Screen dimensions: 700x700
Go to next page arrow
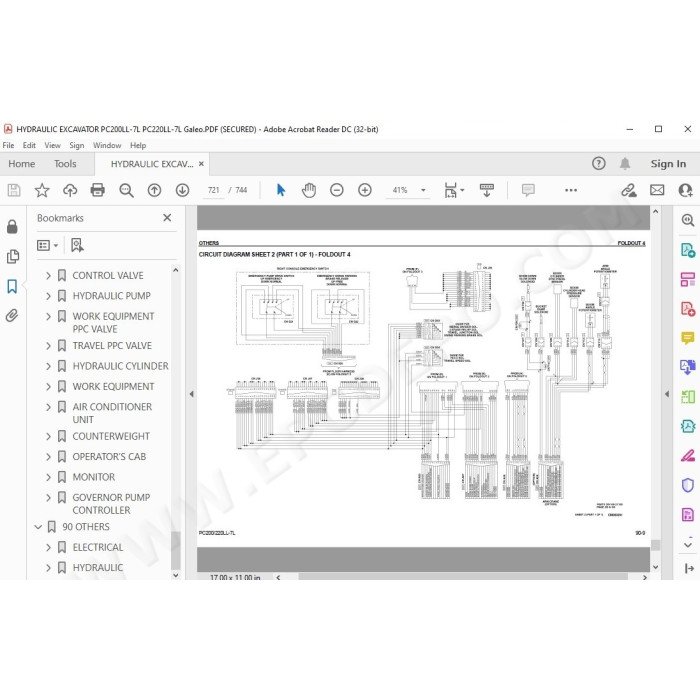coord(182,190)
